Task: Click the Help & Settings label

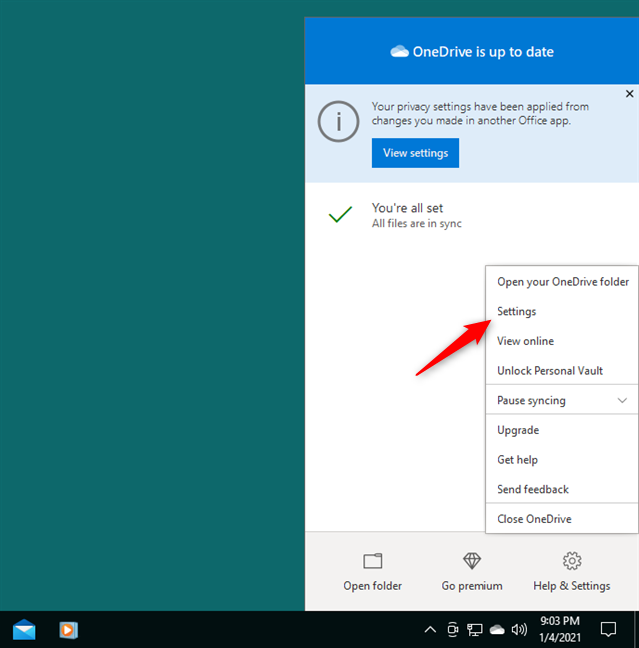Action: click(x=572, y=586)
